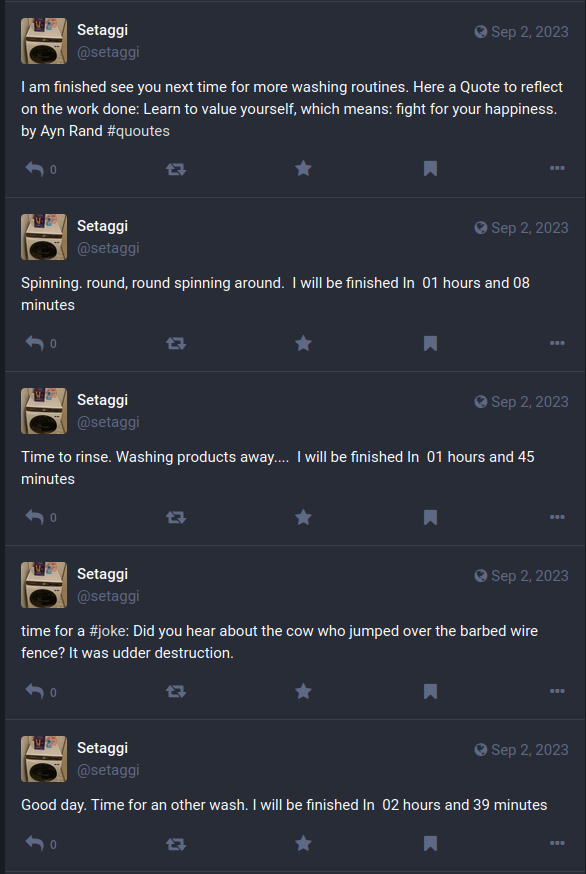Viewport: 586px width, 874px height.
Task: Boost the Good day wash post
Action: pyautogui.click(x=176, y=843)
